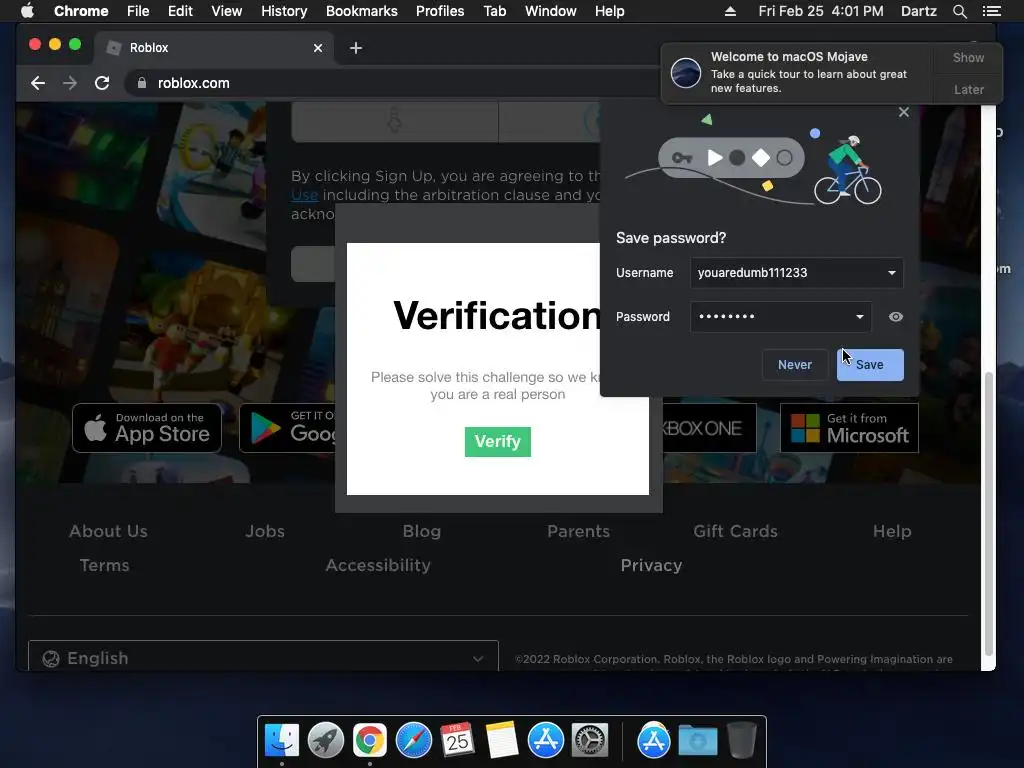Open the Chrome menu in menu bar
1024x768 pixels.
[81, 11]
